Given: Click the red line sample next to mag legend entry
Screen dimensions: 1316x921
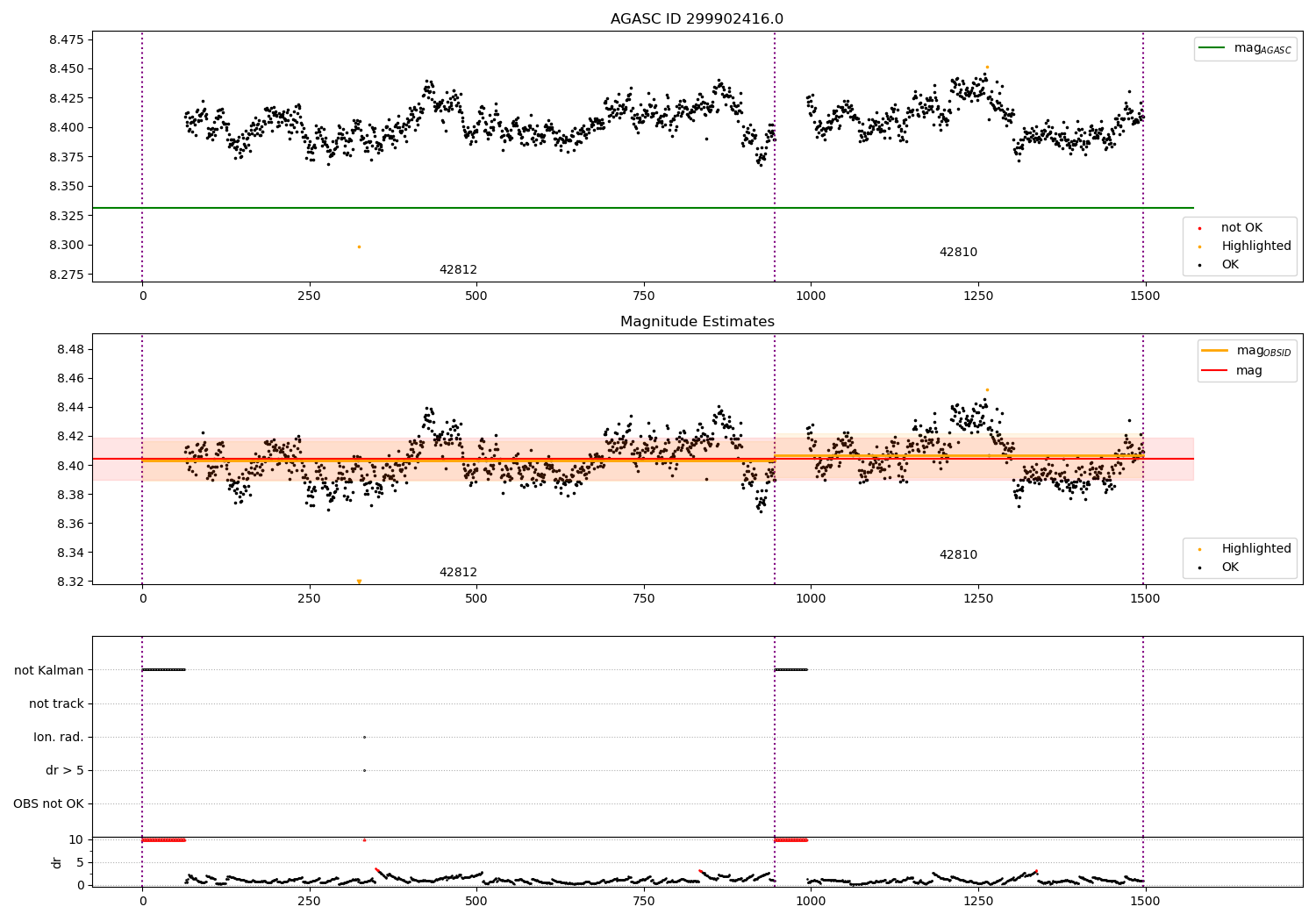Looking at the screenshot, I should (x=1215, y=371).
